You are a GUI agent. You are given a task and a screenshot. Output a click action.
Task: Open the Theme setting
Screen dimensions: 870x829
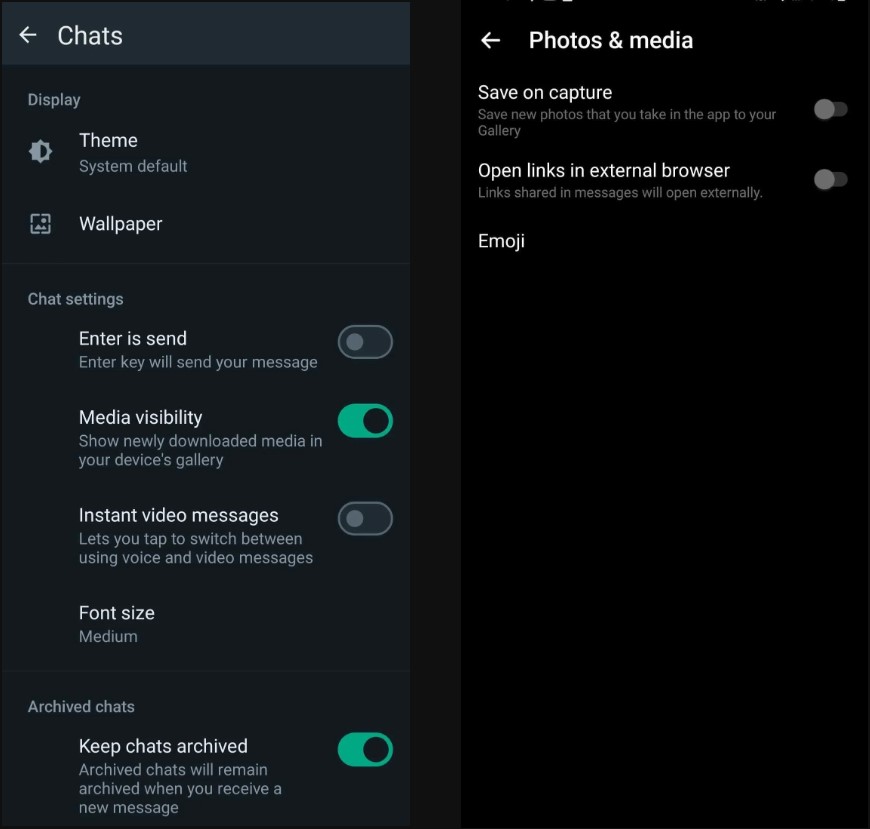tap(108, 141)
